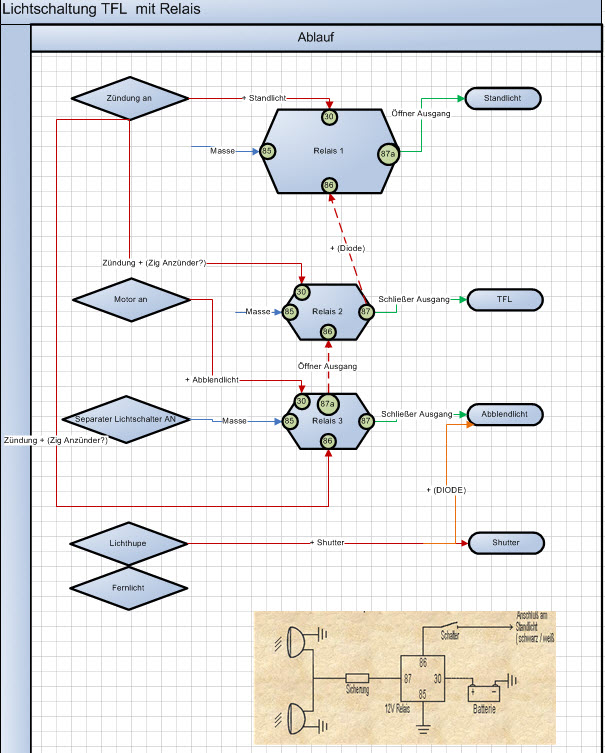Select the Zündung an diamond shape
Image resolution: width=605 pixels, height=753 pixels.
pyautogui.click(x=129, y=98)
